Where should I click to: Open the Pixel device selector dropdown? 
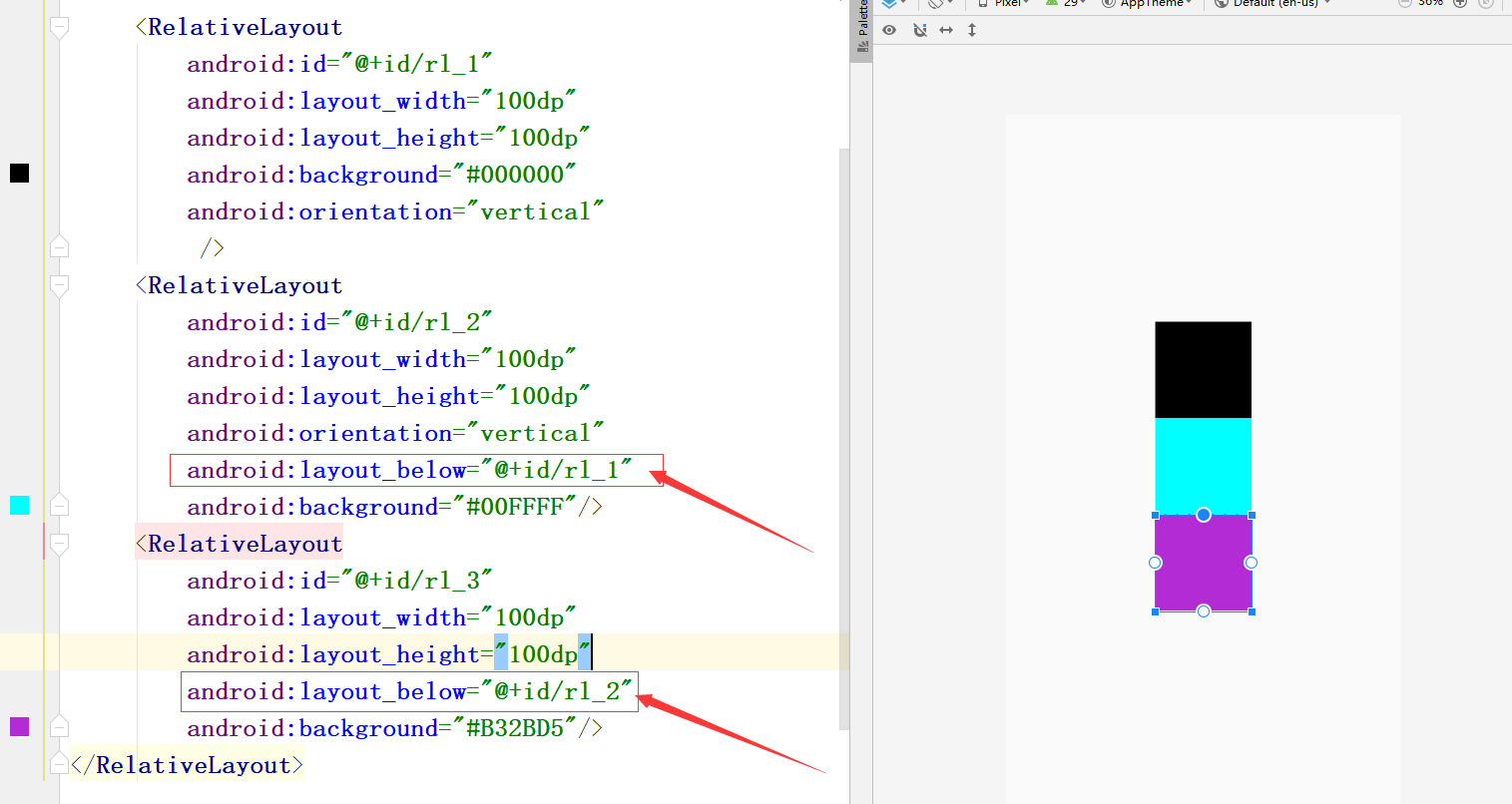(1001, 3)
